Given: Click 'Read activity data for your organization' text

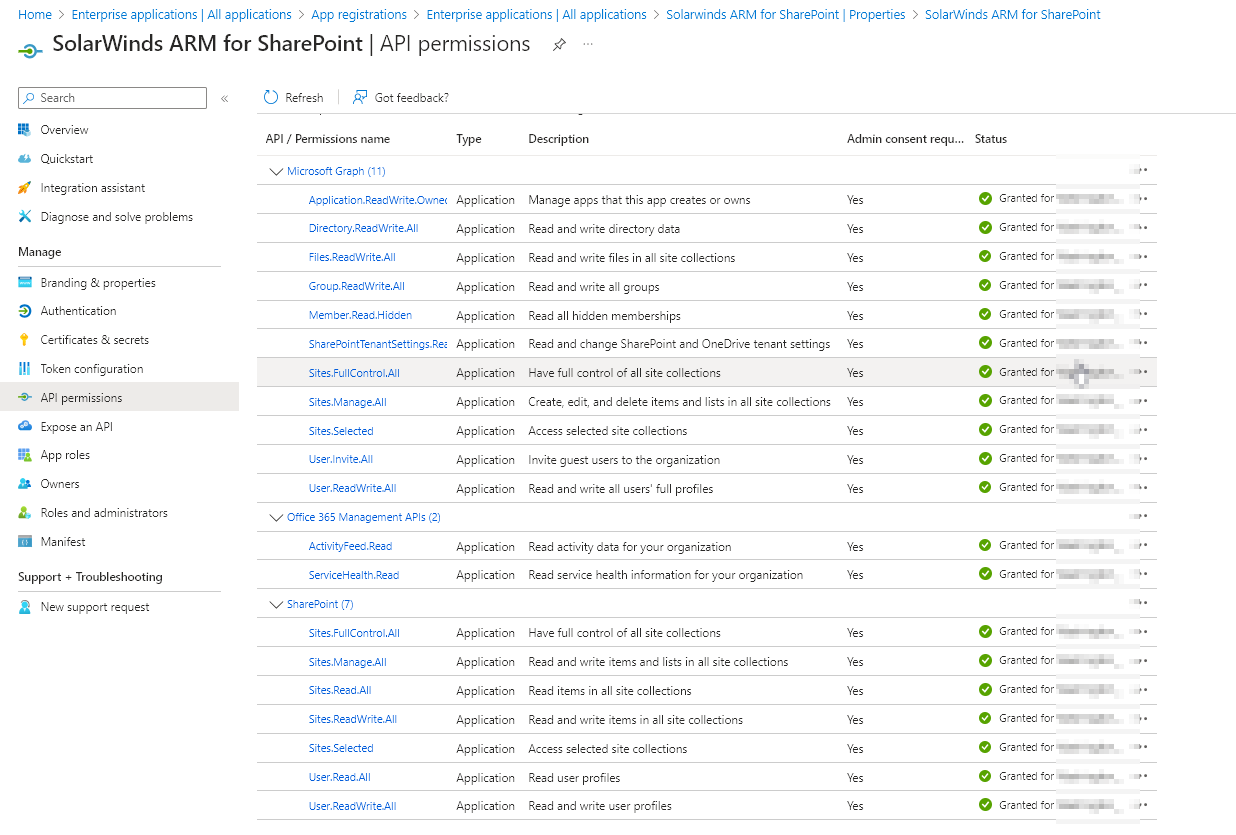Looking at the screenshot, I should [x=630, y=547].
